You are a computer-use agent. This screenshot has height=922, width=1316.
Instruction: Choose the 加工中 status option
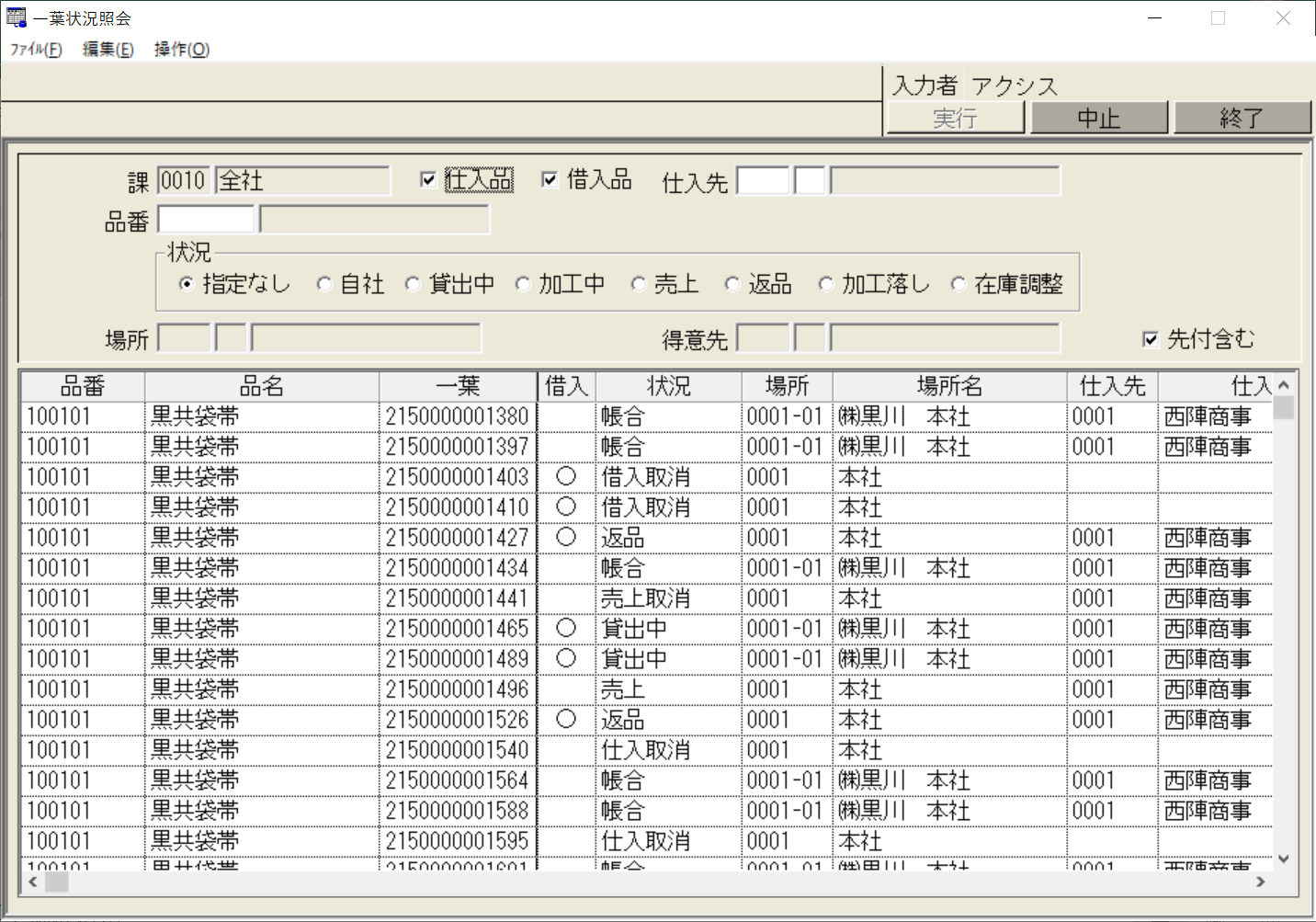click(523, 285)
